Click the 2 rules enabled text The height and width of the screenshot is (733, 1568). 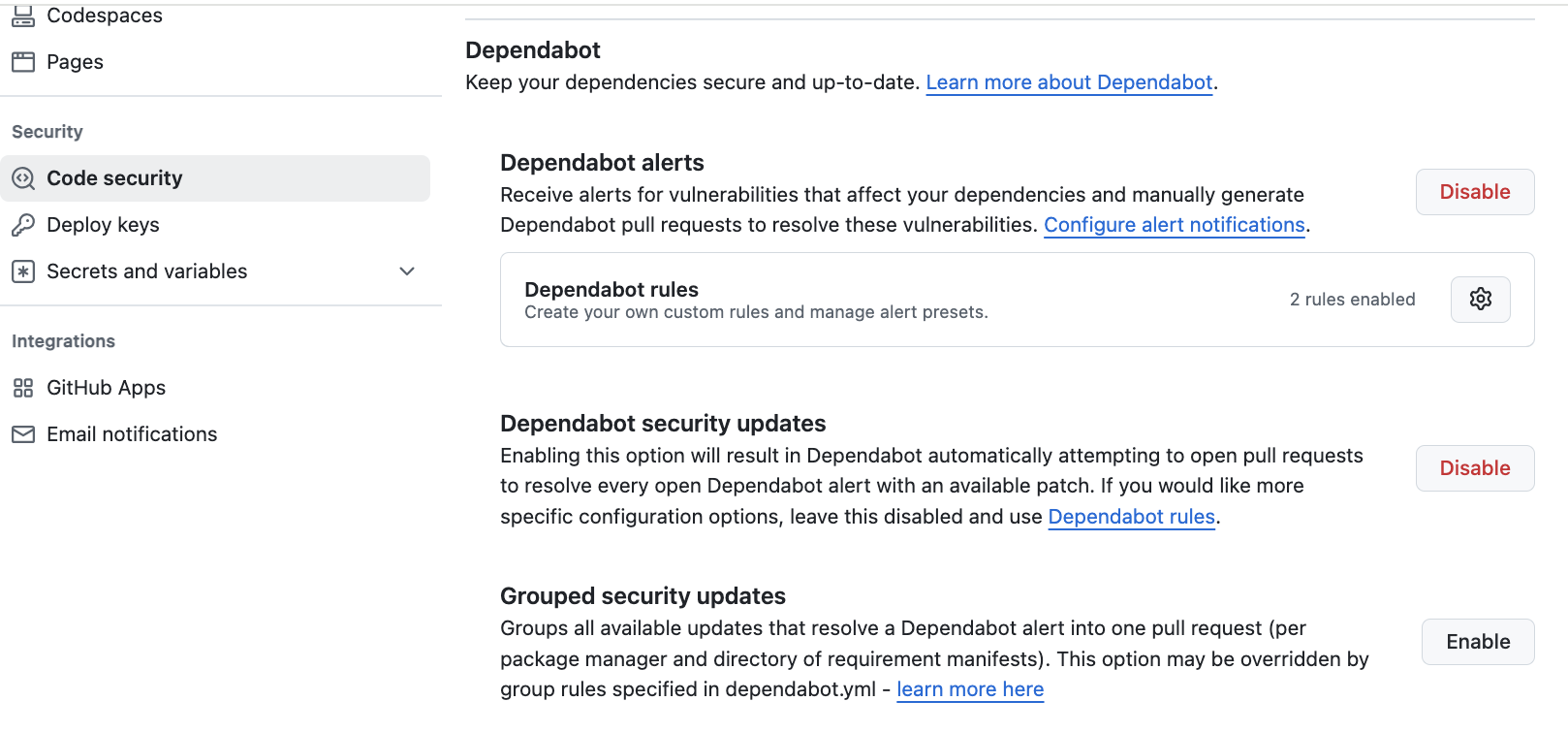point(1353,299)
